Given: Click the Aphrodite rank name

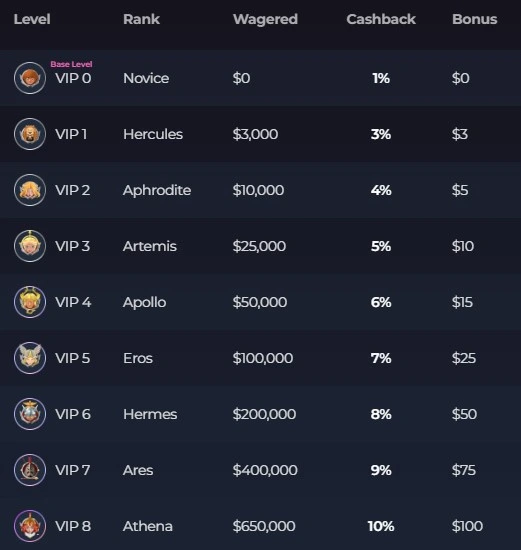Looking at the screenshot, I should tap(157, 190).
